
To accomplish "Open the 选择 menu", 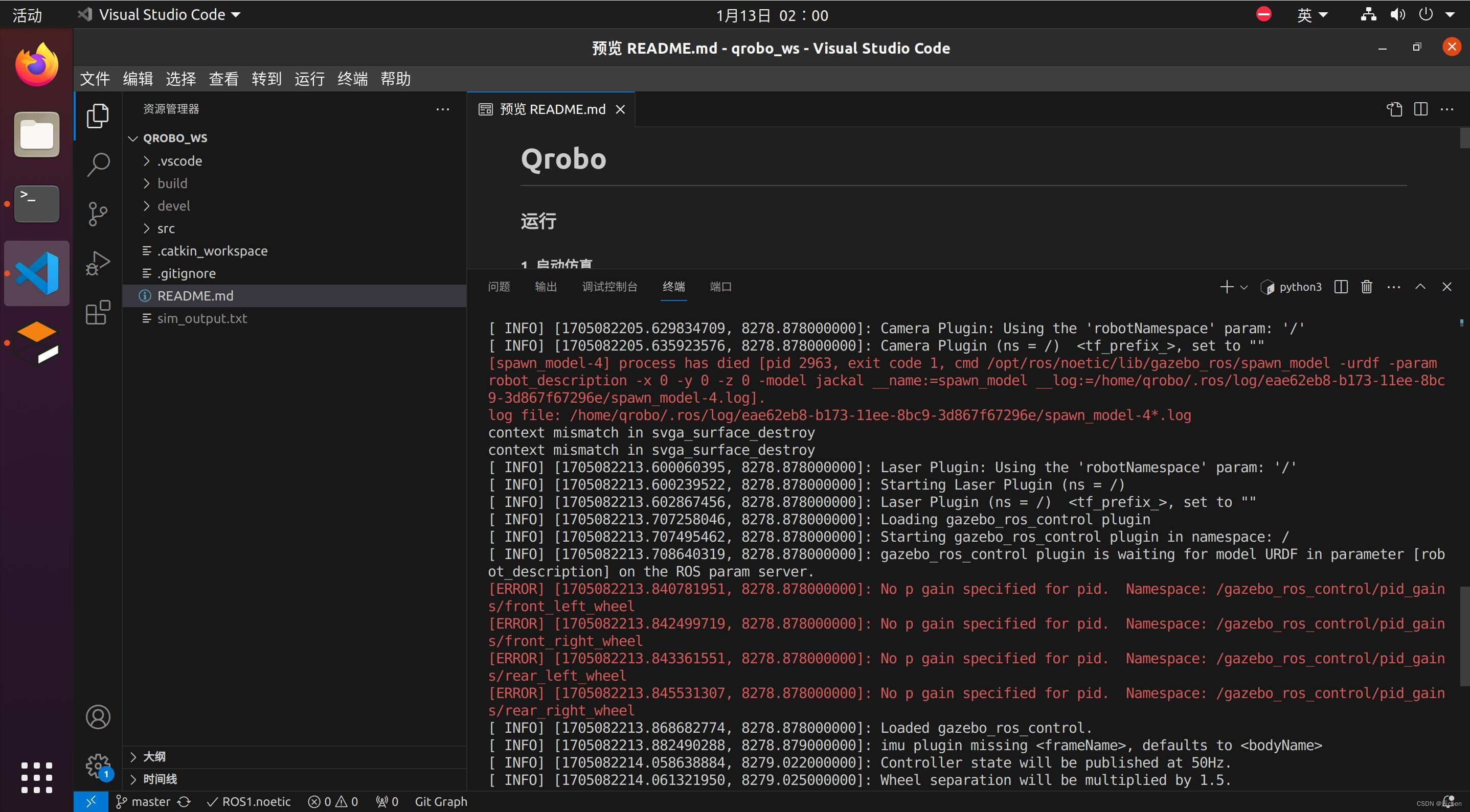I will [x=181, y=79].
